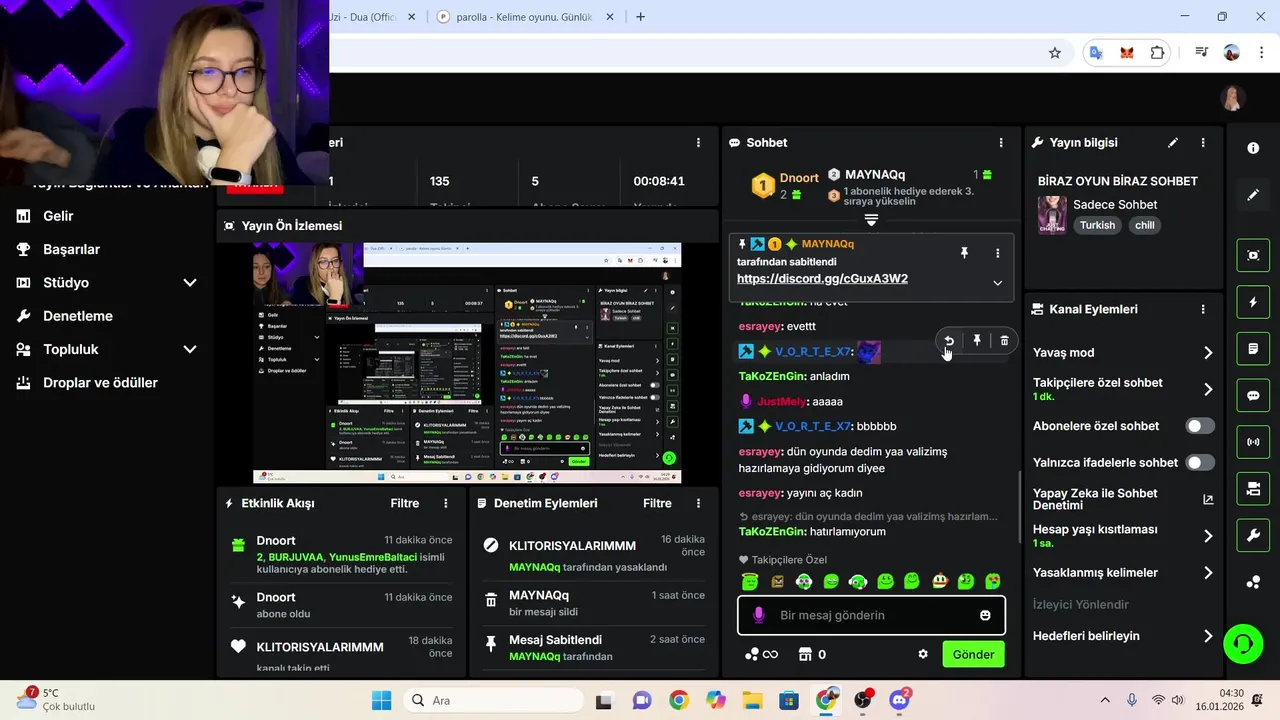1280x720 pixels.
Task: Delete the hovered V_O_R_T_E_X7 message
Action: tap(1005, 341)
